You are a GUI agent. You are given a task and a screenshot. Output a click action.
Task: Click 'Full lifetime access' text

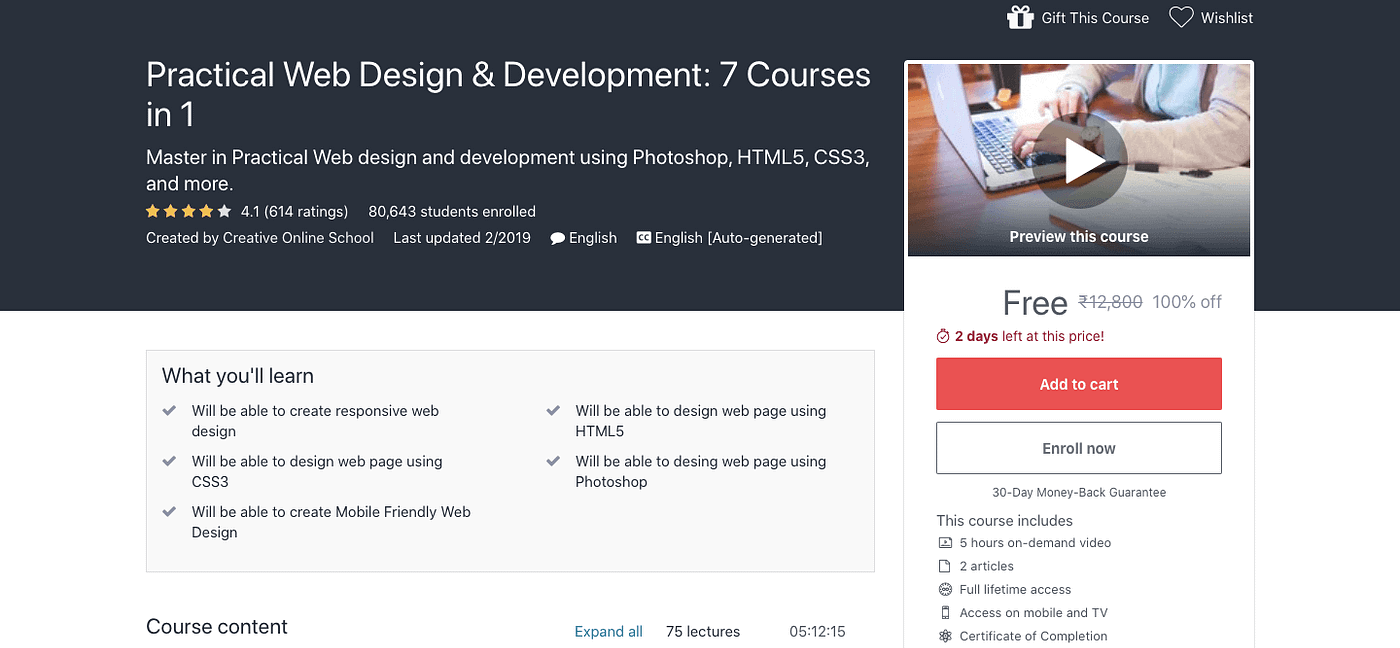tap(1015, 590)
